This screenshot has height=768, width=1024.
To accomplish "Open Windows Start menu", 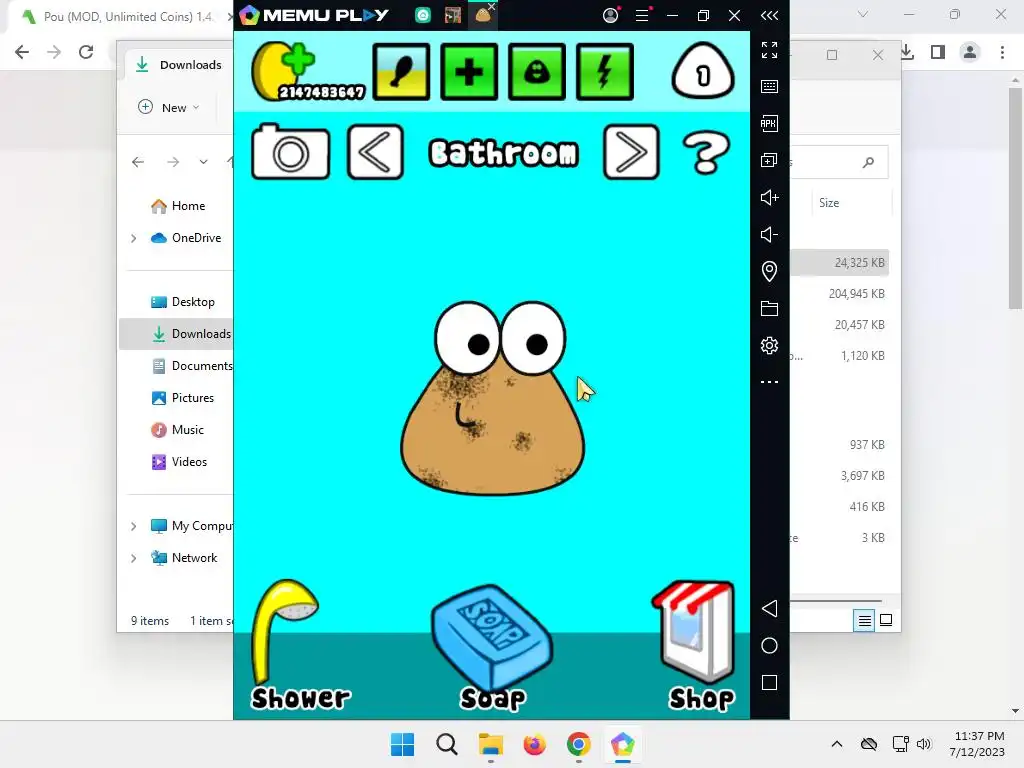I will click(402, 744).
